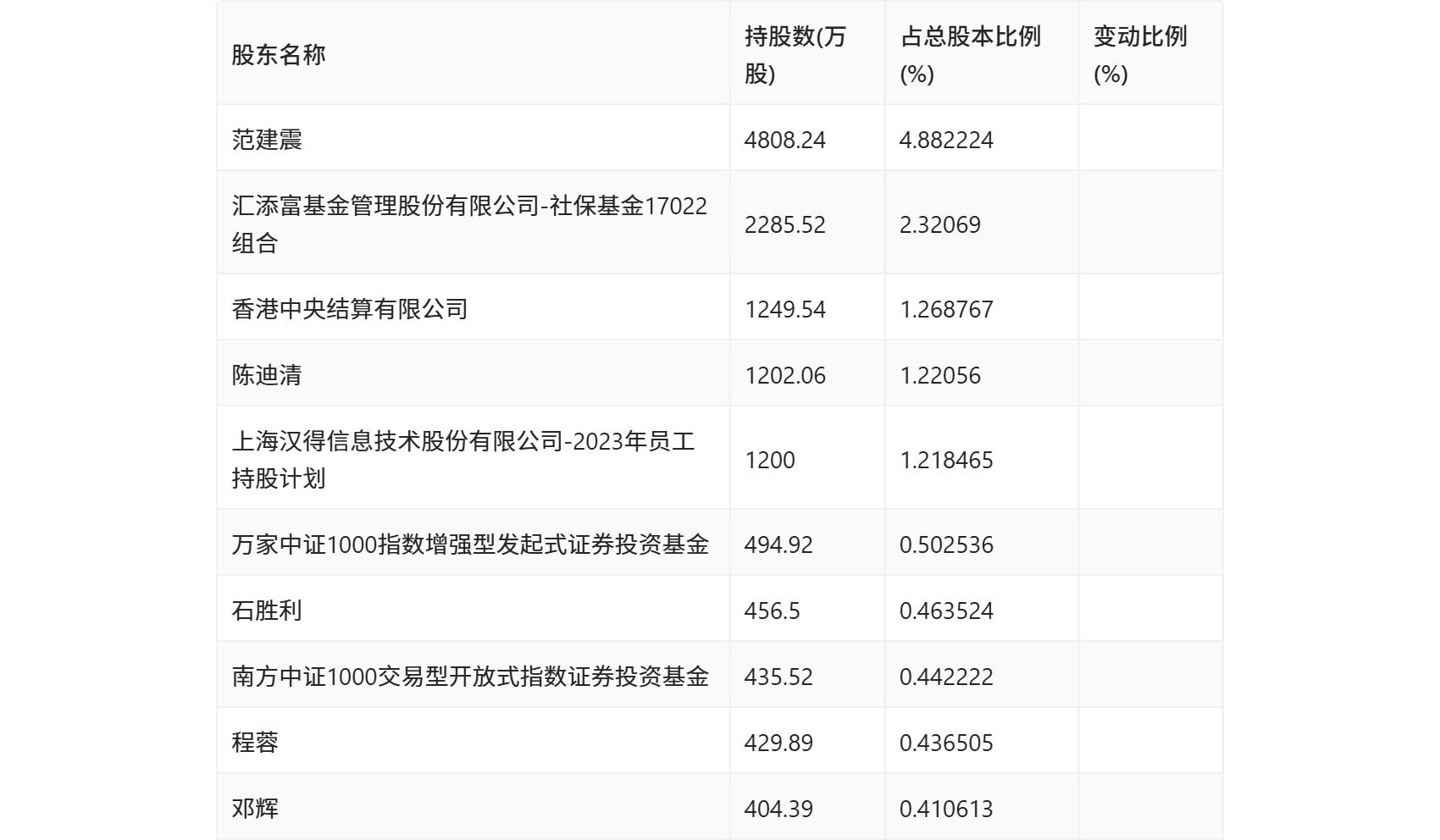
Task: Select the value 494.92
Action: (778, 544)
